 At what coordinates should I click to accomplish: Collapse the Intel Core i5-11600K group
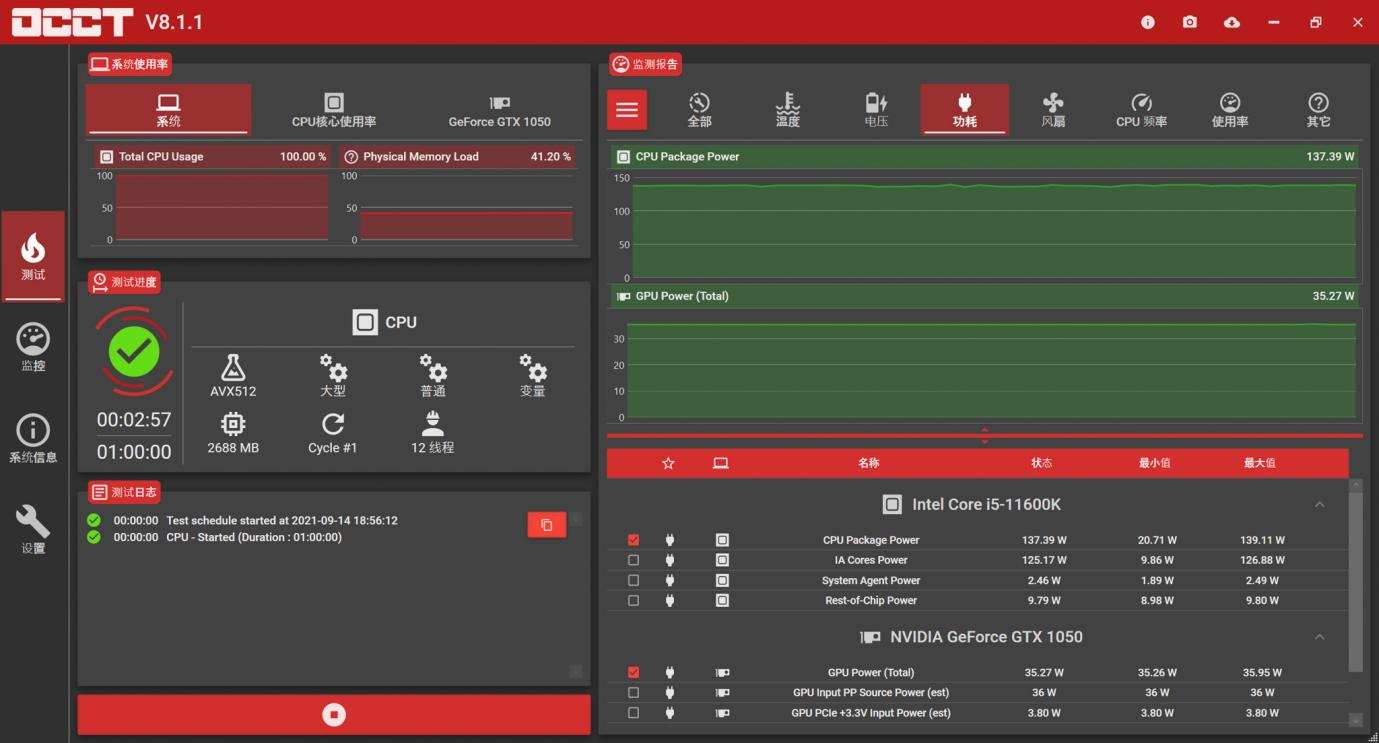point(1319,505)
